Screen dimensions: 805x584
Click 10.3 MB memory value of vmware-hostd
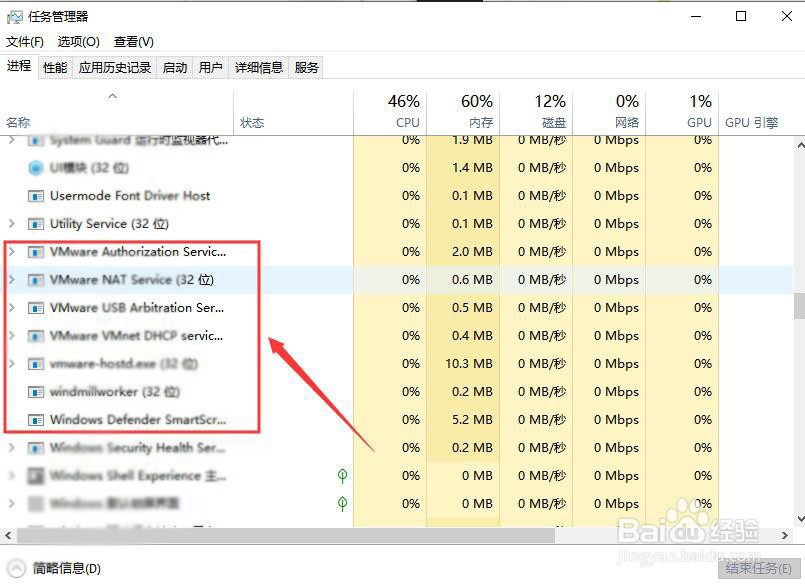coord(469,363)
